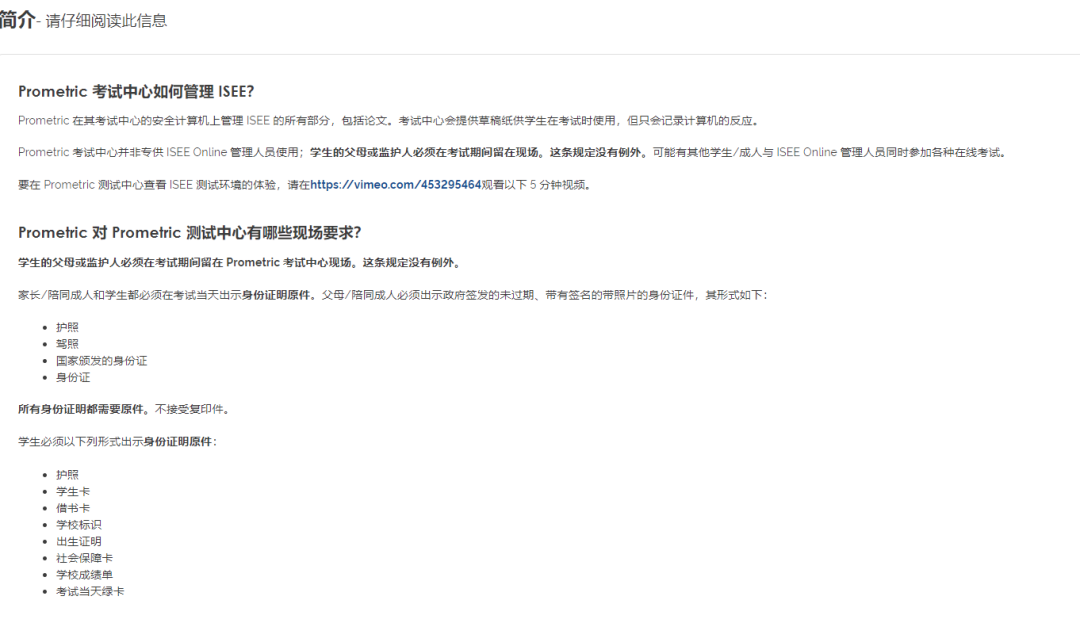1080x623 pixels.
Task: Select the 学校标识 list item
Action: [79, 524]
